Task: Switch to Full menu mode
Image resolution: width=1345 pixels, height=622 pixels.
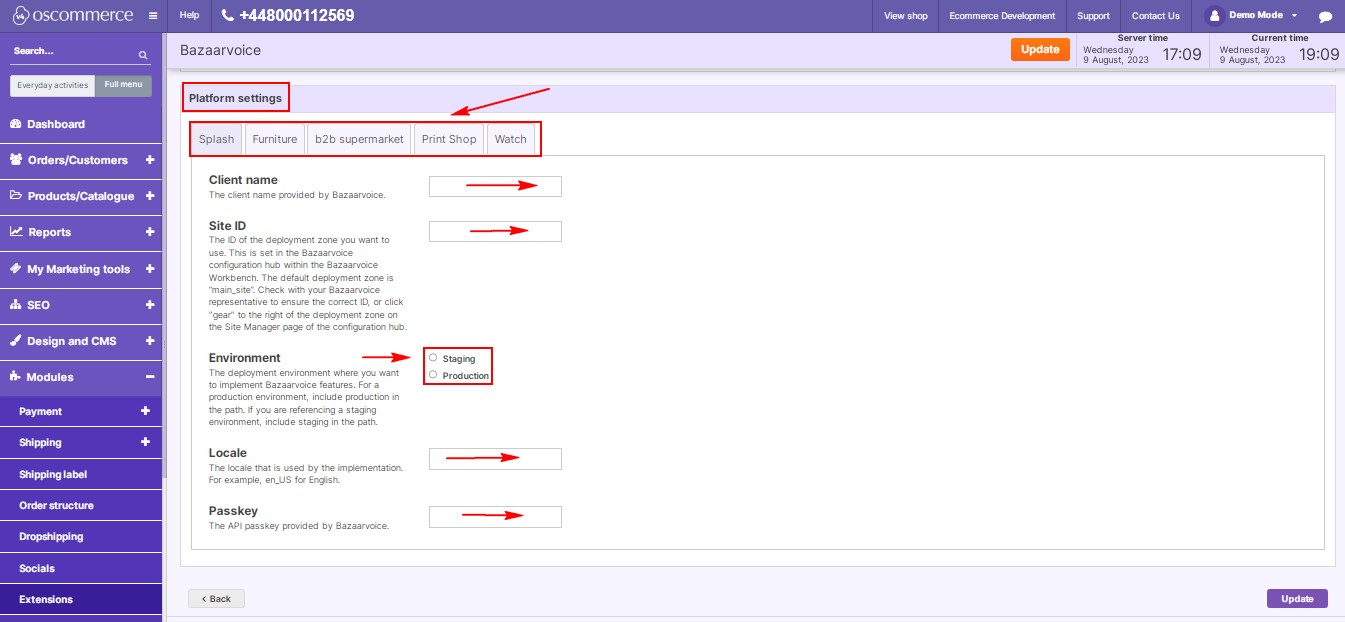Action: tap(124, 86)
